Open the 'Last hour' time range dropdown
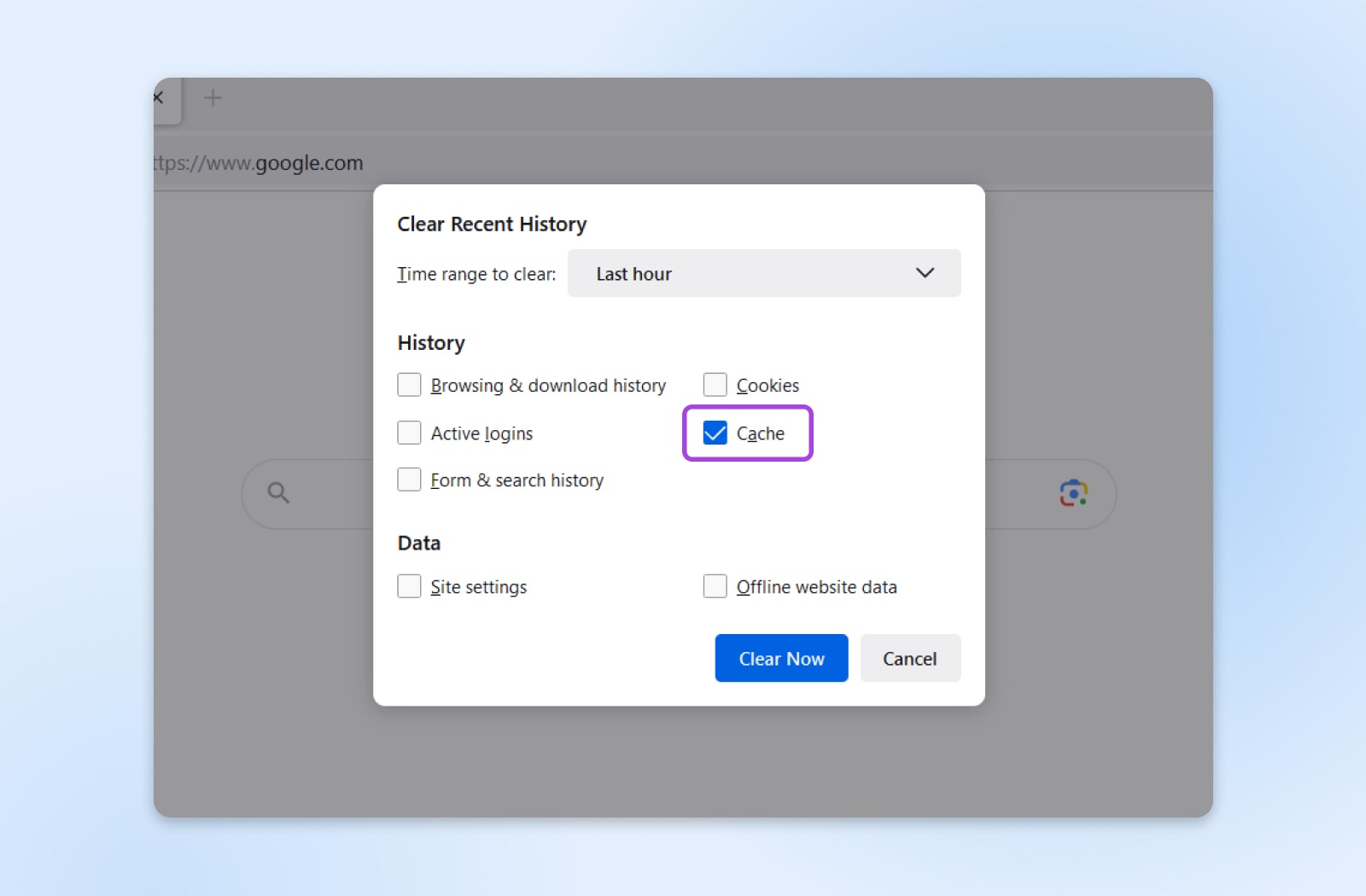This screenshot has height=896, width=1366. click(763, 273)
